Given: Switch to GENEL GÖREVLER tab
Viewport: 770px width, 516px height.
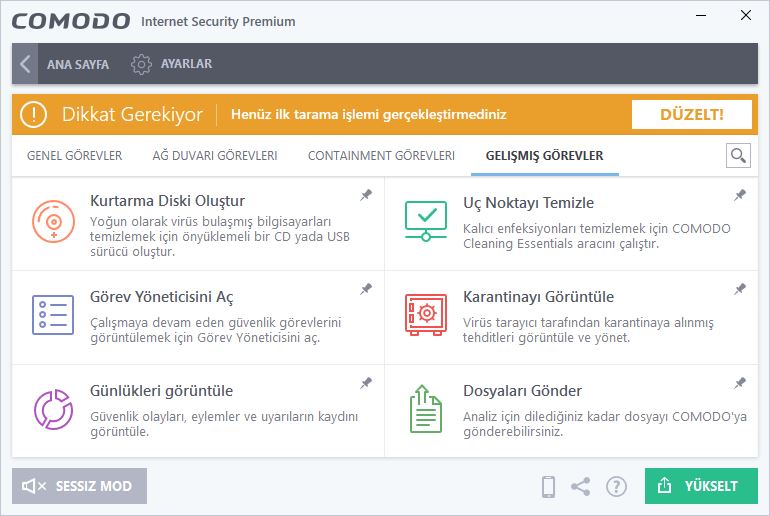Looking at the screenshot, I should click(x=74, y=156).
